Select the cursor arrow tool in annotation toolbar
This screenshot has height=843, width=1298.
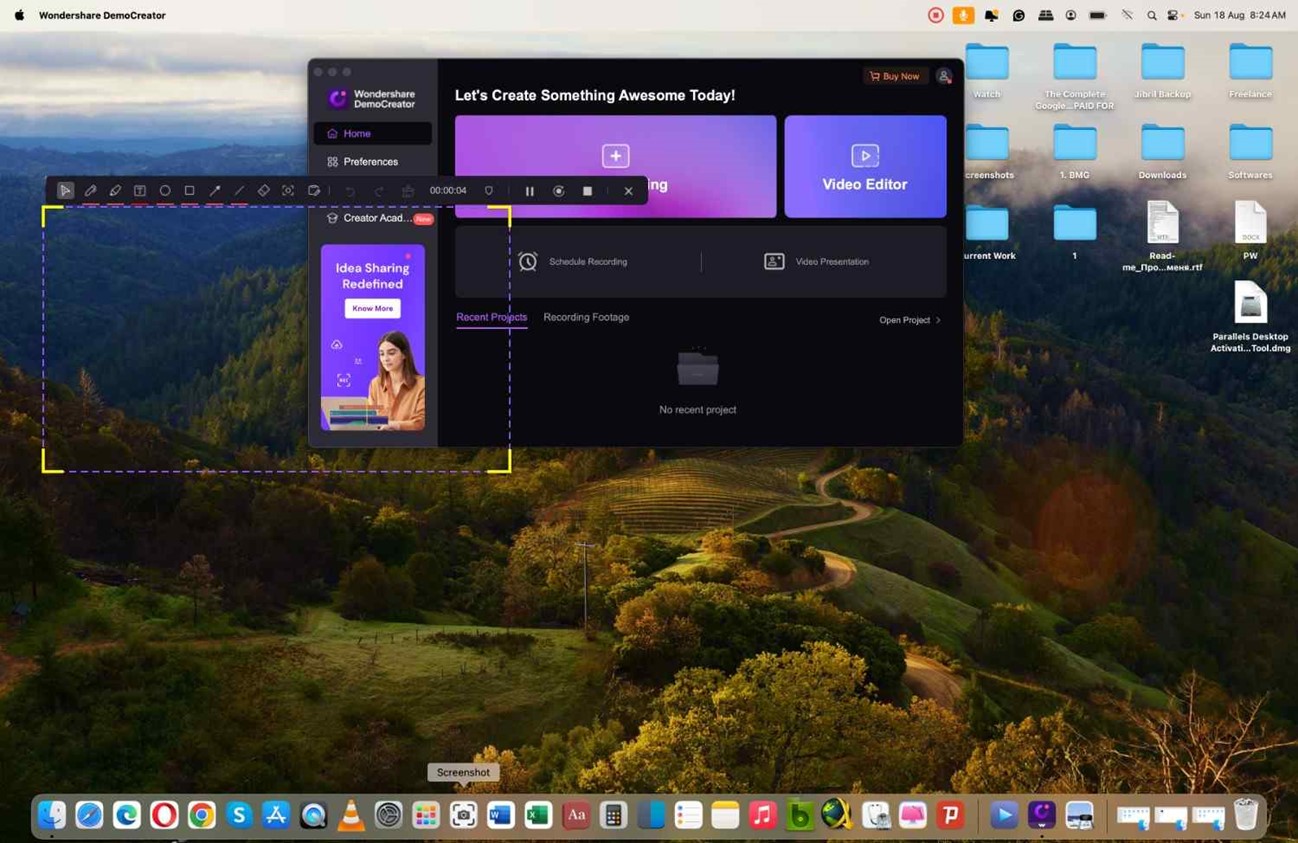[66, 191]
